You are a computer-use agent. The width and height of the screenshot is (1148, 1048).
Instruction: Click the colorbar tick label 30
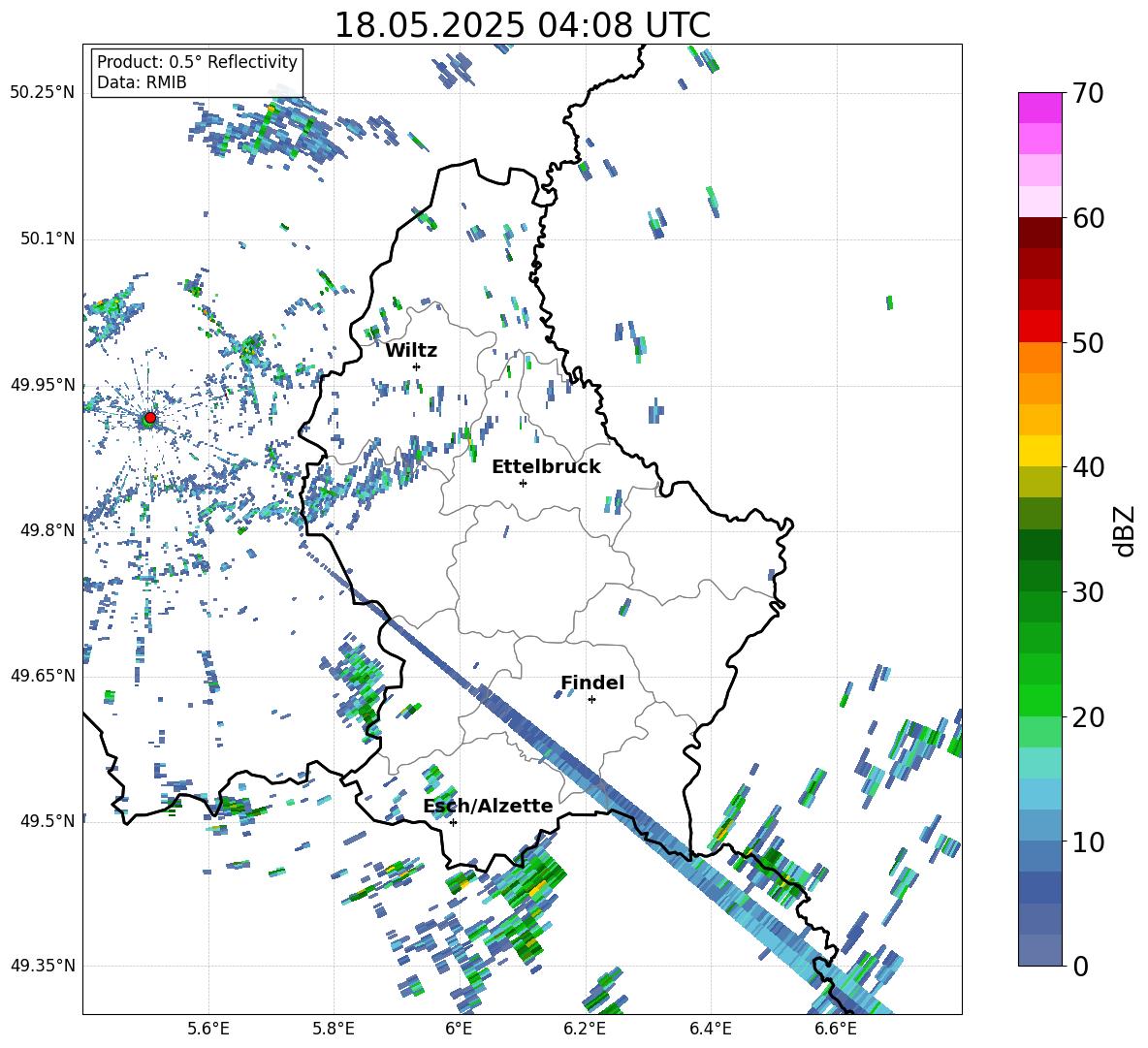click(1088, 592)
